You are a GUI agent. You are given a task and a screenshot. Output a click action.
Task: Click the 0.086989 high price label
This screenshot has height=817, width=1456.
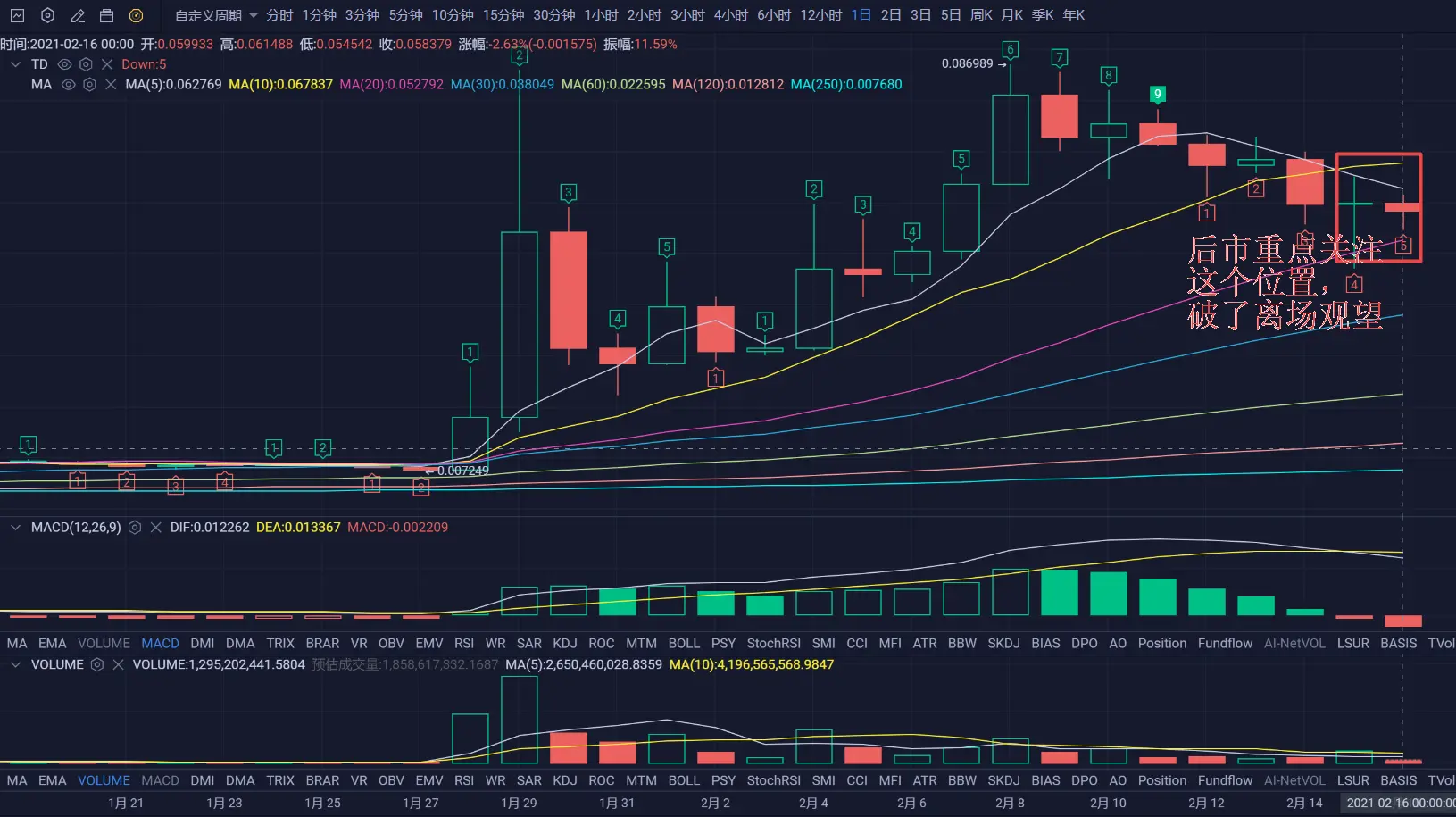coord(967,63)
